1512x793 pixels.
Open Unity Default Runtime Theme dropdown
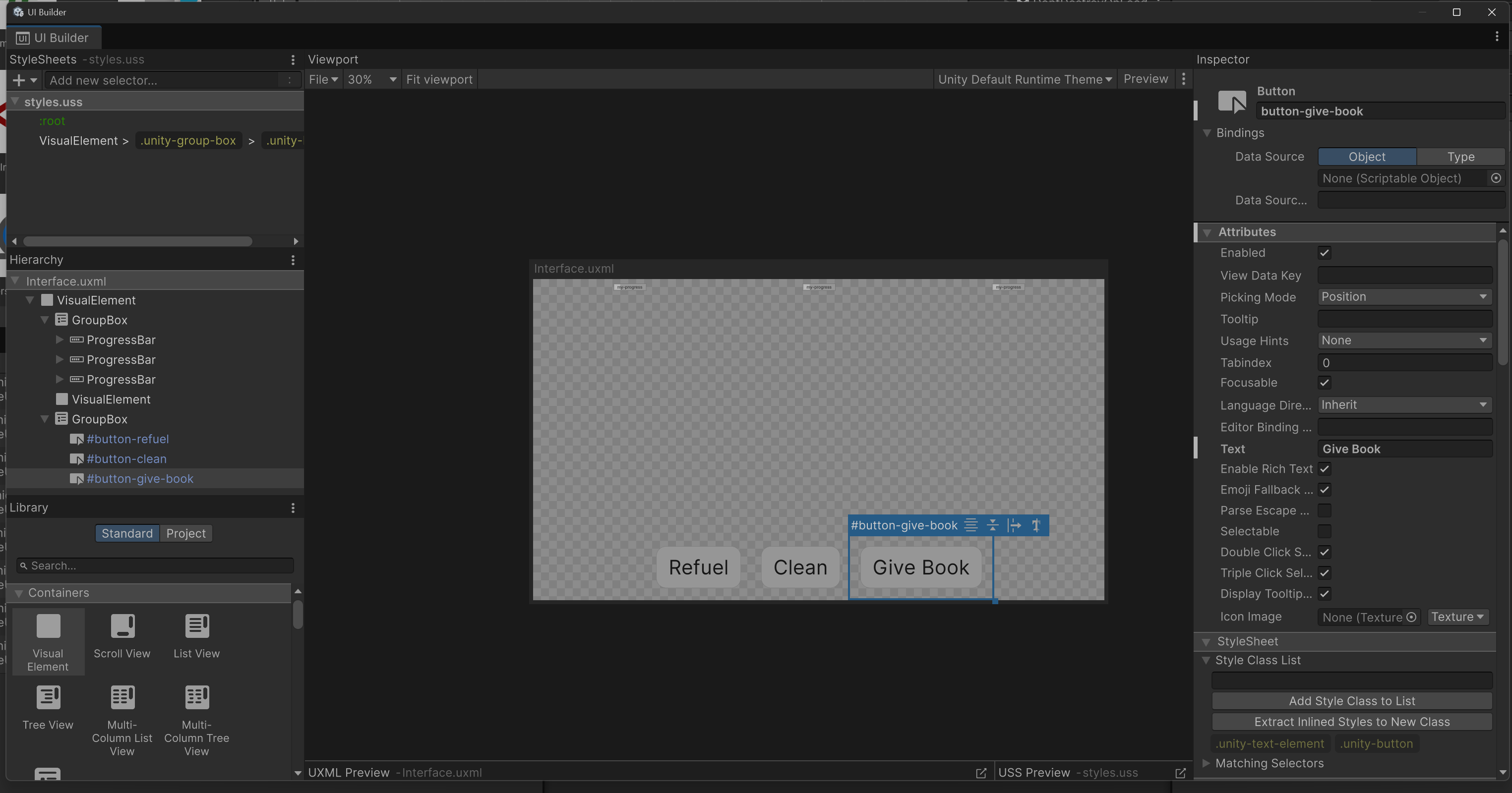1025,79
